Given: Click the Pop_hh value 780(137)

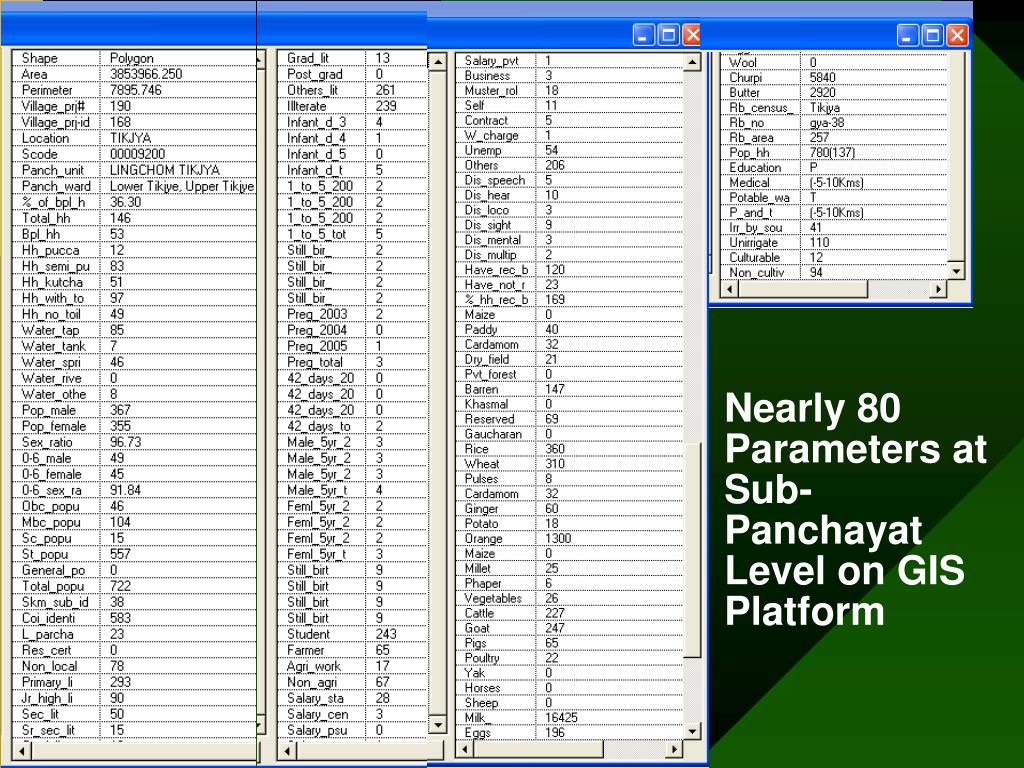Looking at the screenshot, I should 832,153.
